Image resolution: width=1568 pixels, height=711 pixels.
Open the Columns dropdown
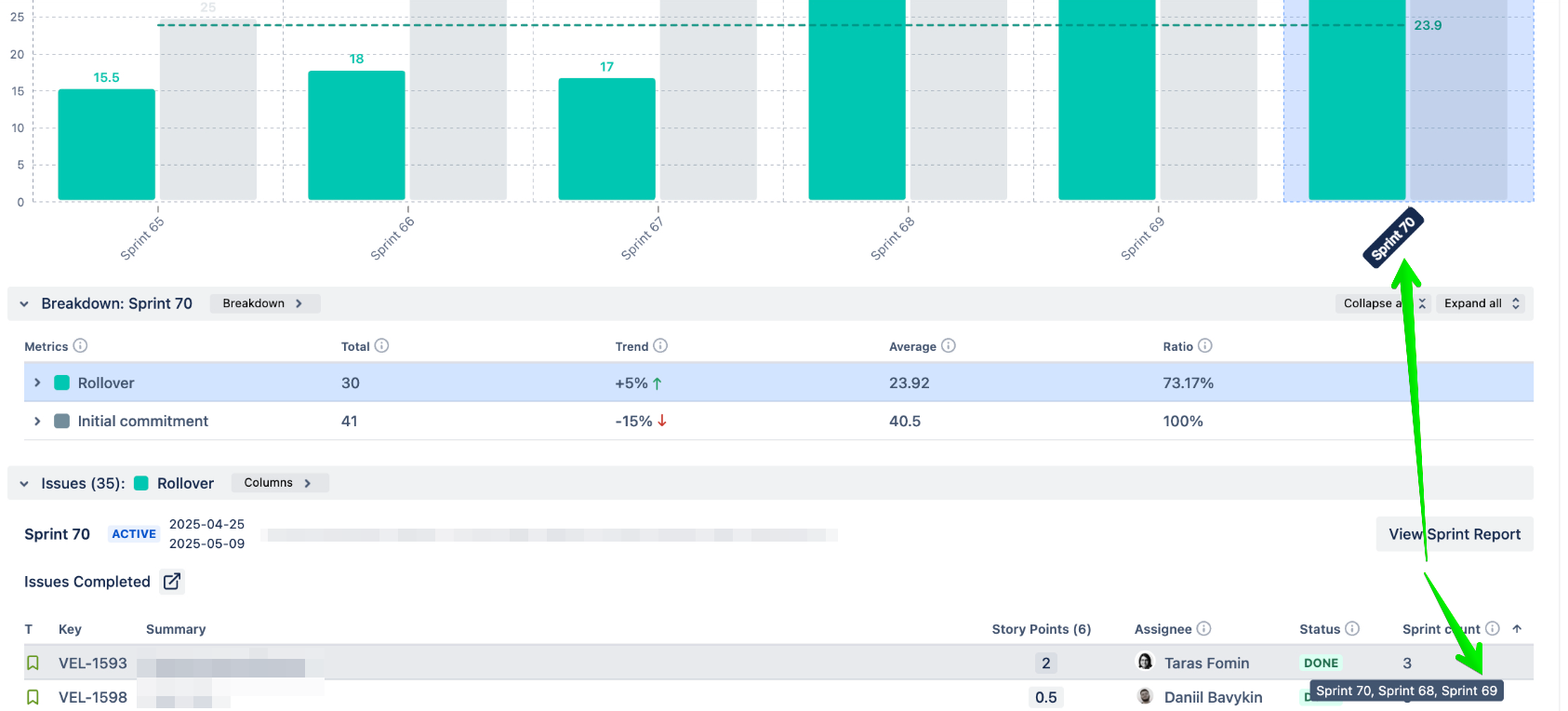pyautogui.click(x=279, y=483)
